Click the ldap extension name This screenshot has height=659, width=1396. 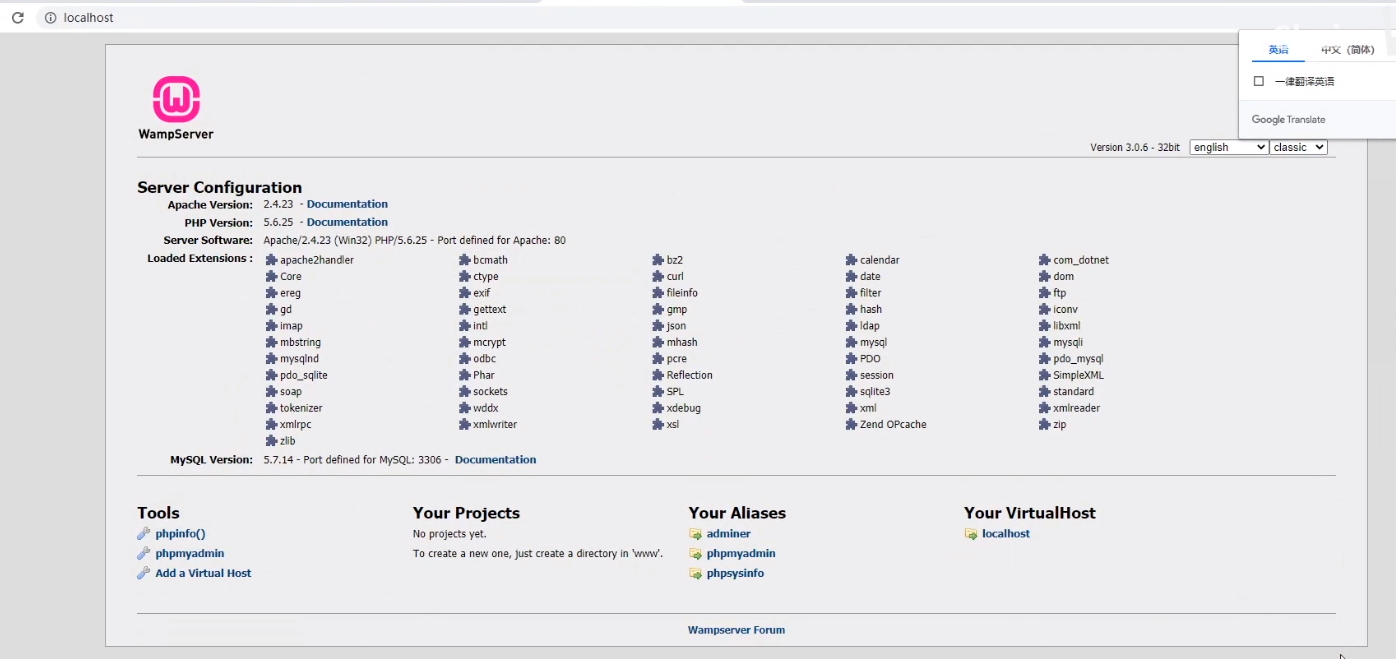pyautogui.click(x=869, y=326)
